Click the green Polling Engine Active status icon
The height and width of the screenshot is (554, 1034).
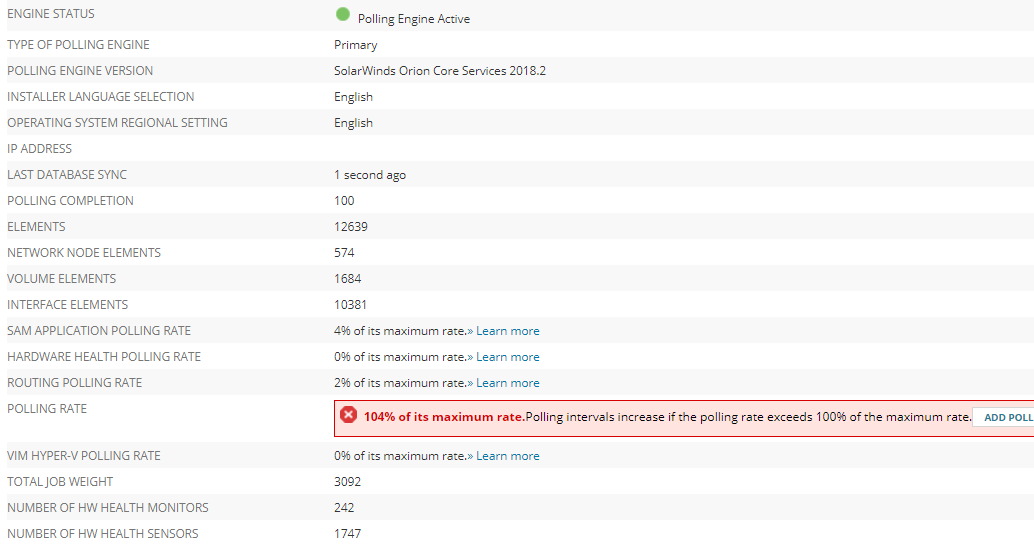pos(343,14)
